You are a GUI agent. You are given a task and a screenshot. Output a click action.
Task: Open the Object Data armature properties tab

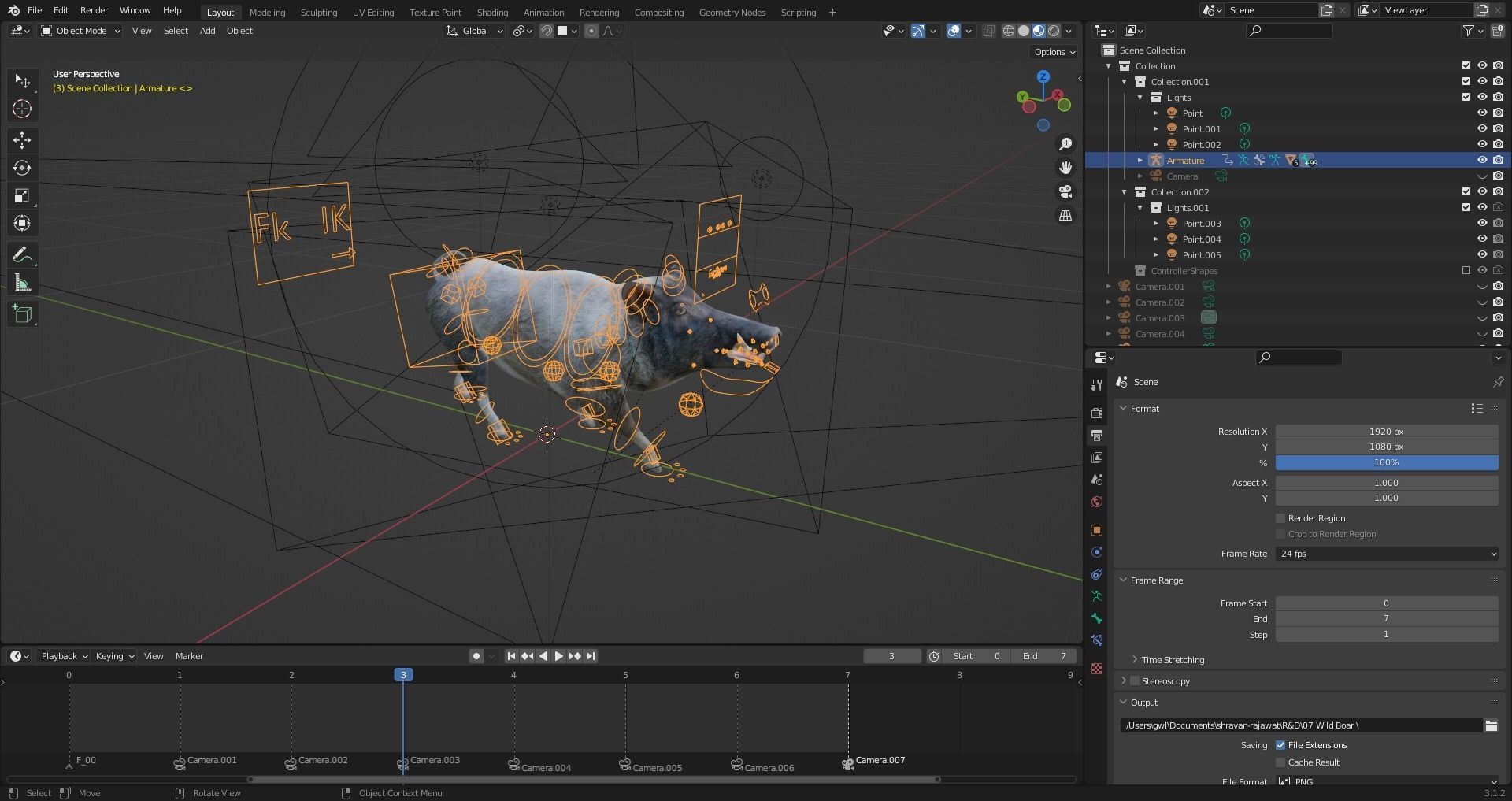point(1097,596)
